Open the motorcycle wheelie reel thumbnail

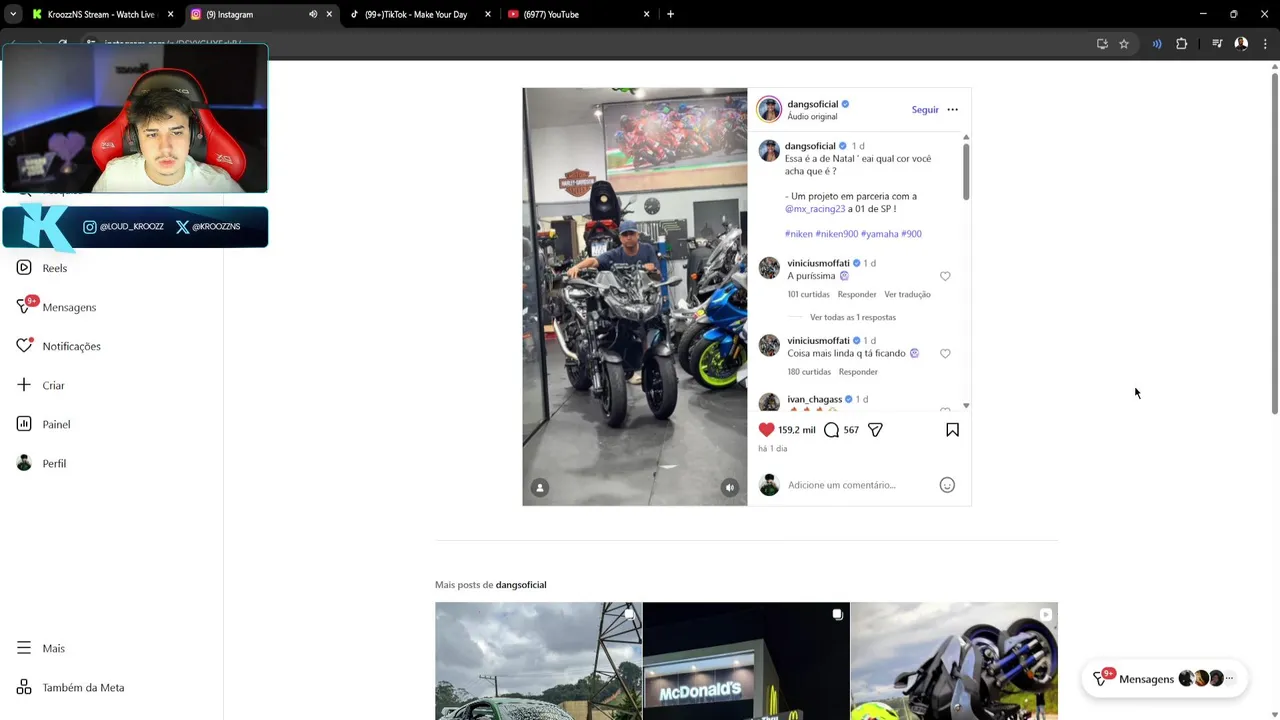(x=954, y=661)
